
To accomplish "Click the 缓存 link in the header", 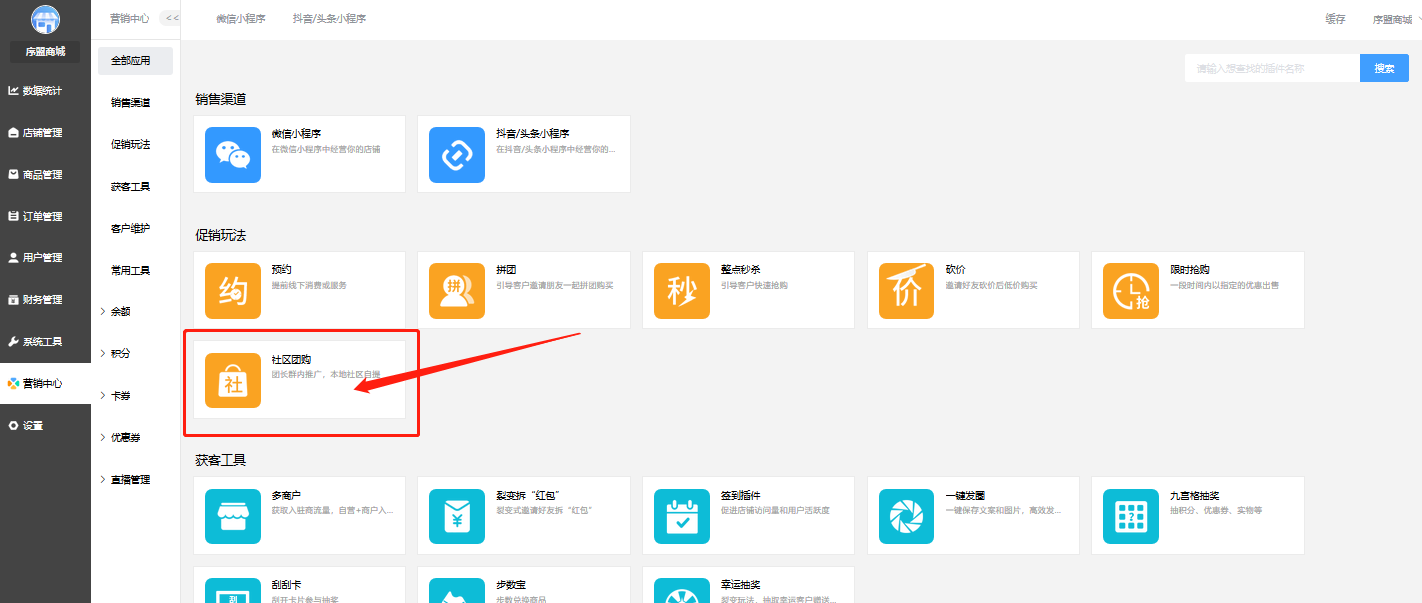I will tap(1335, 19).
